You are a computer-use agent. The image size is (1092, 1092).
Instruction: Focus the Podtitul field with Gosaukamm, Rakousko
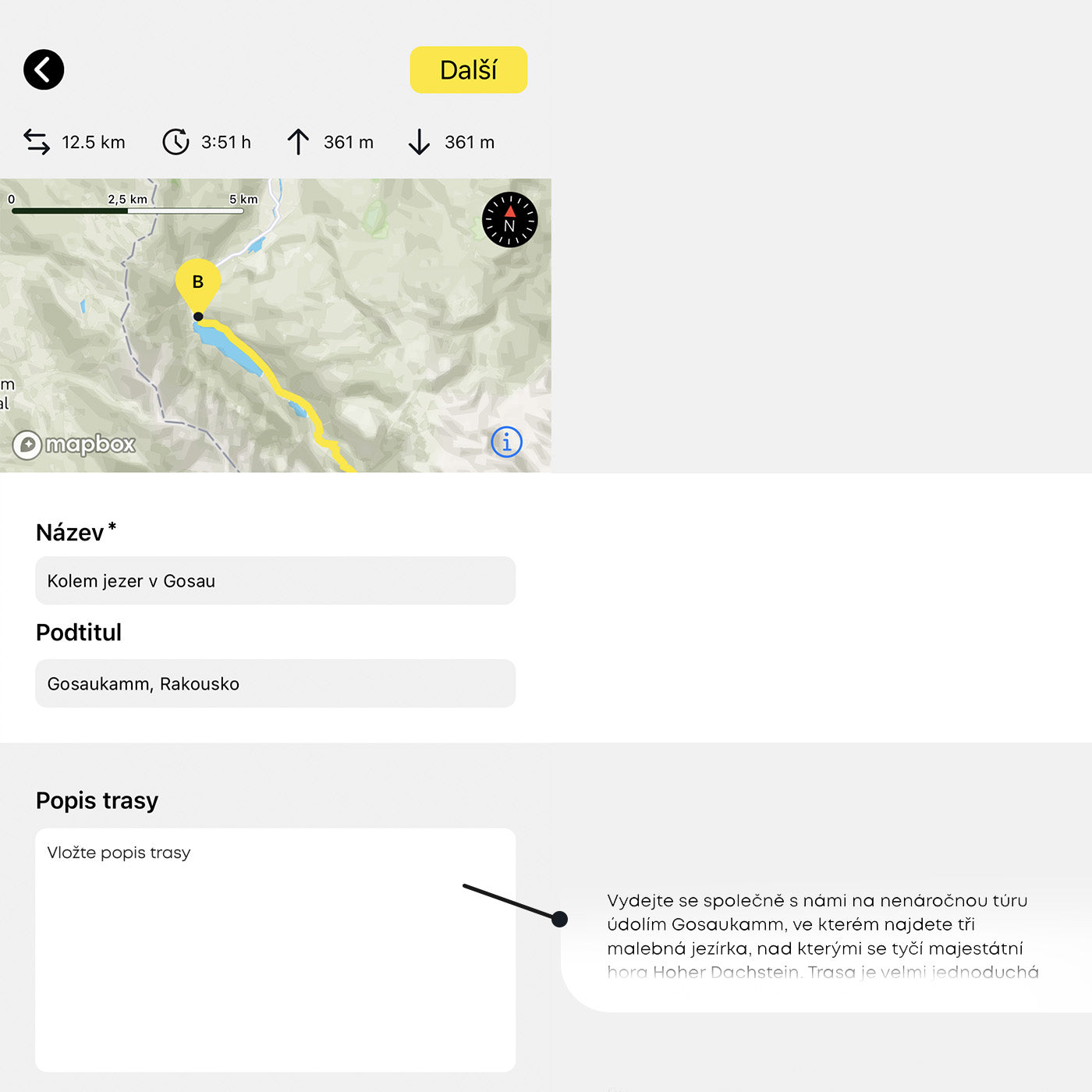point(275,684)
